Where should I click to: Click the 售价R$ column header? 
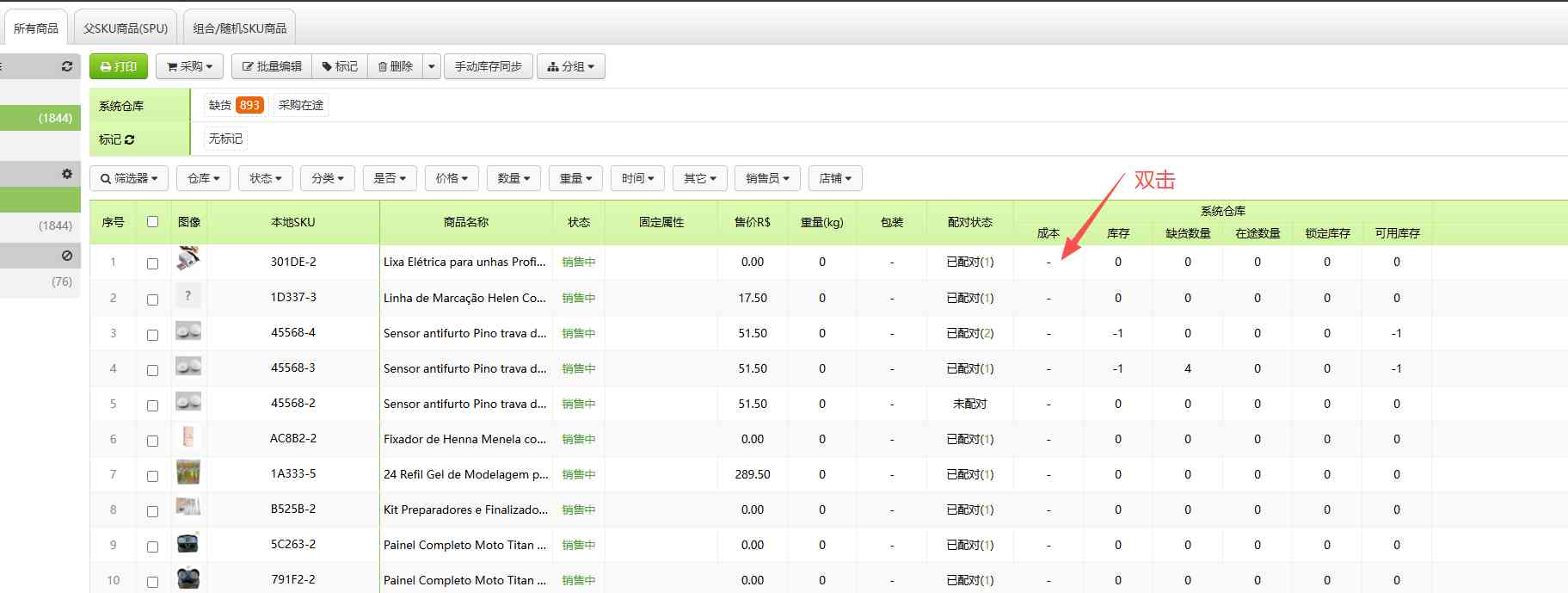pos(753,222)
